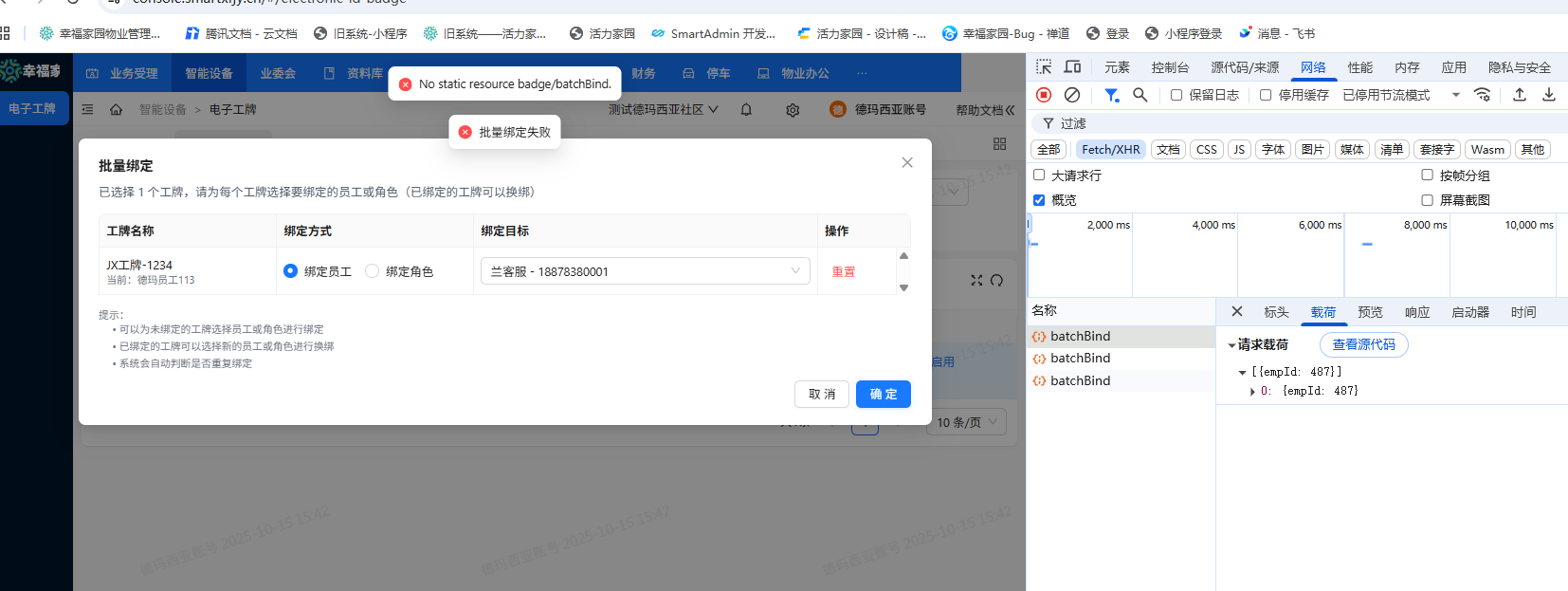Open the 兰客服 - 18878380001 target dropdown
This screenshot has height=591, width=1568.
click(646, 271)
